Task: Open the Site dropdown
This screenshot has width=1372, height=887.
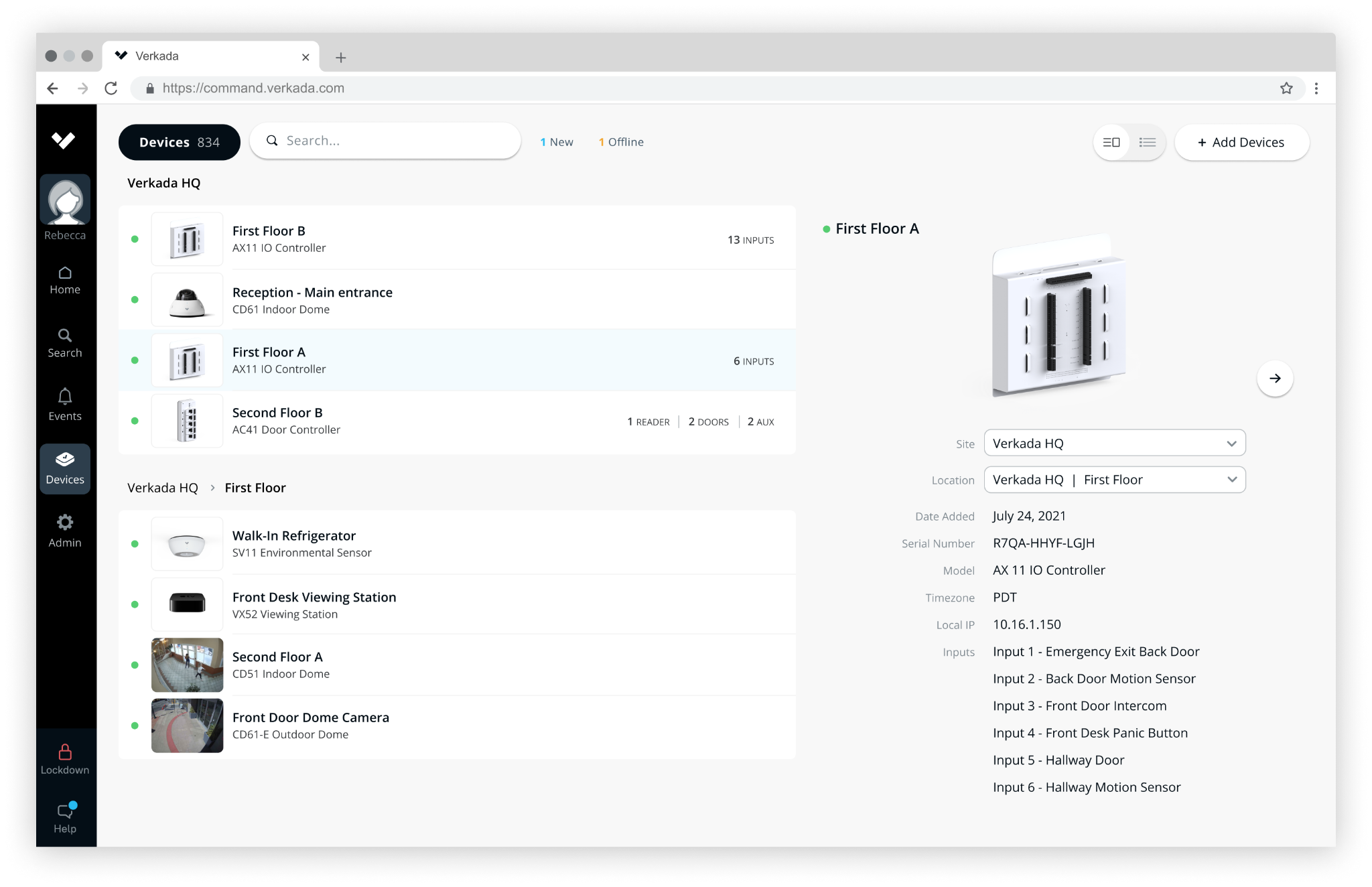Action: 1114,443
